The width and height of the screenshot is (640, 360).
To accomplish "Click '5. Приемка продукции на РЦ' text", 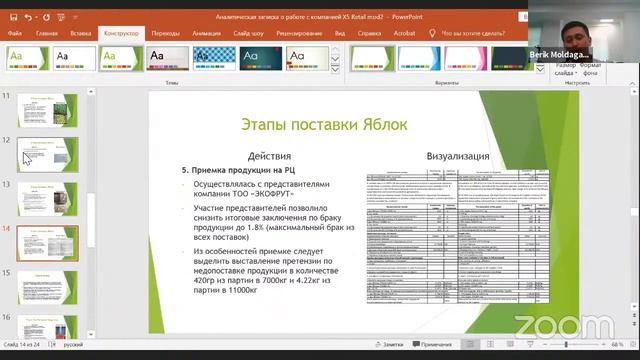I will [238, 170].
